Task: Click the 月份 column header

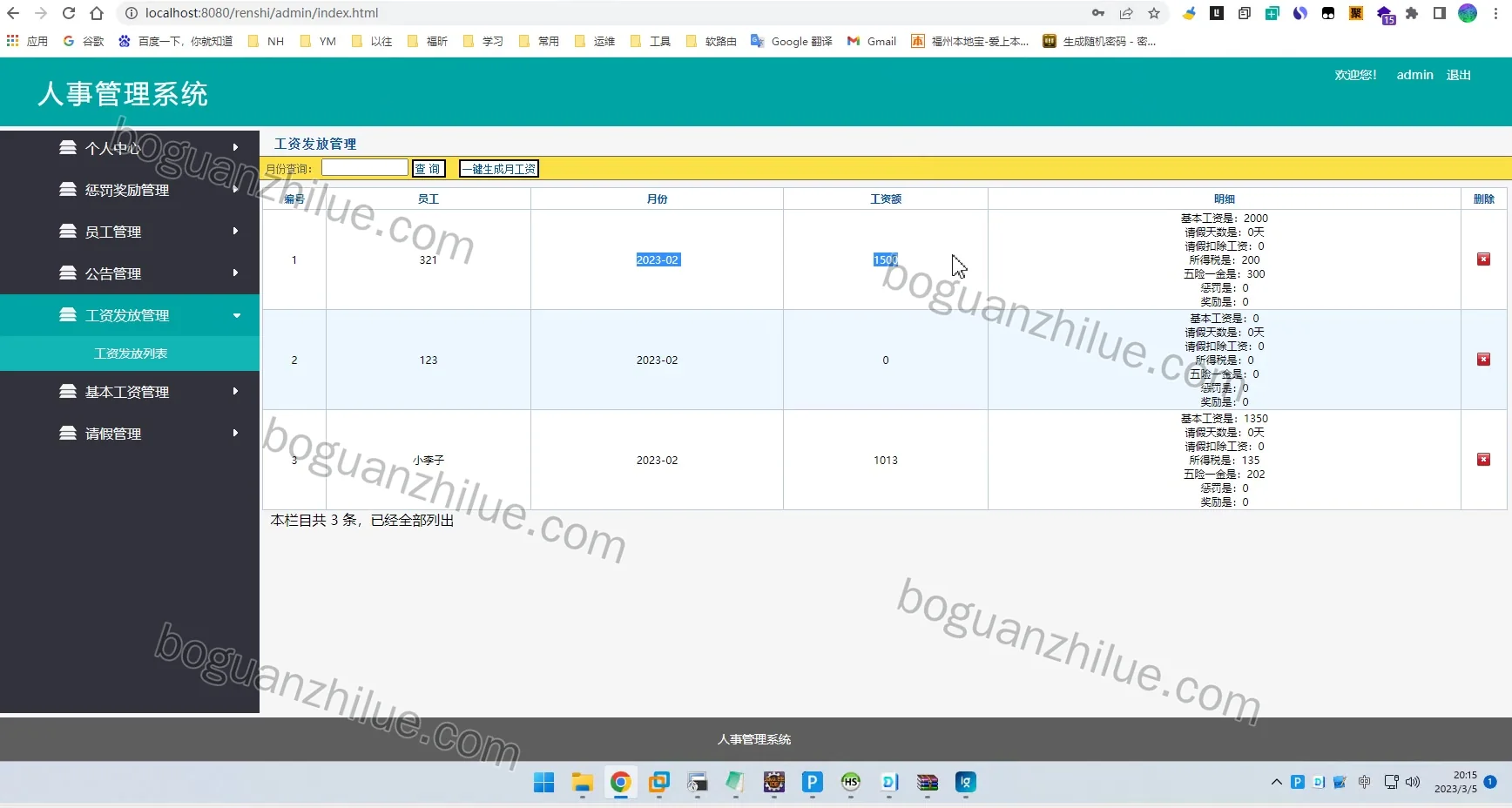Action: click(657, 199)
